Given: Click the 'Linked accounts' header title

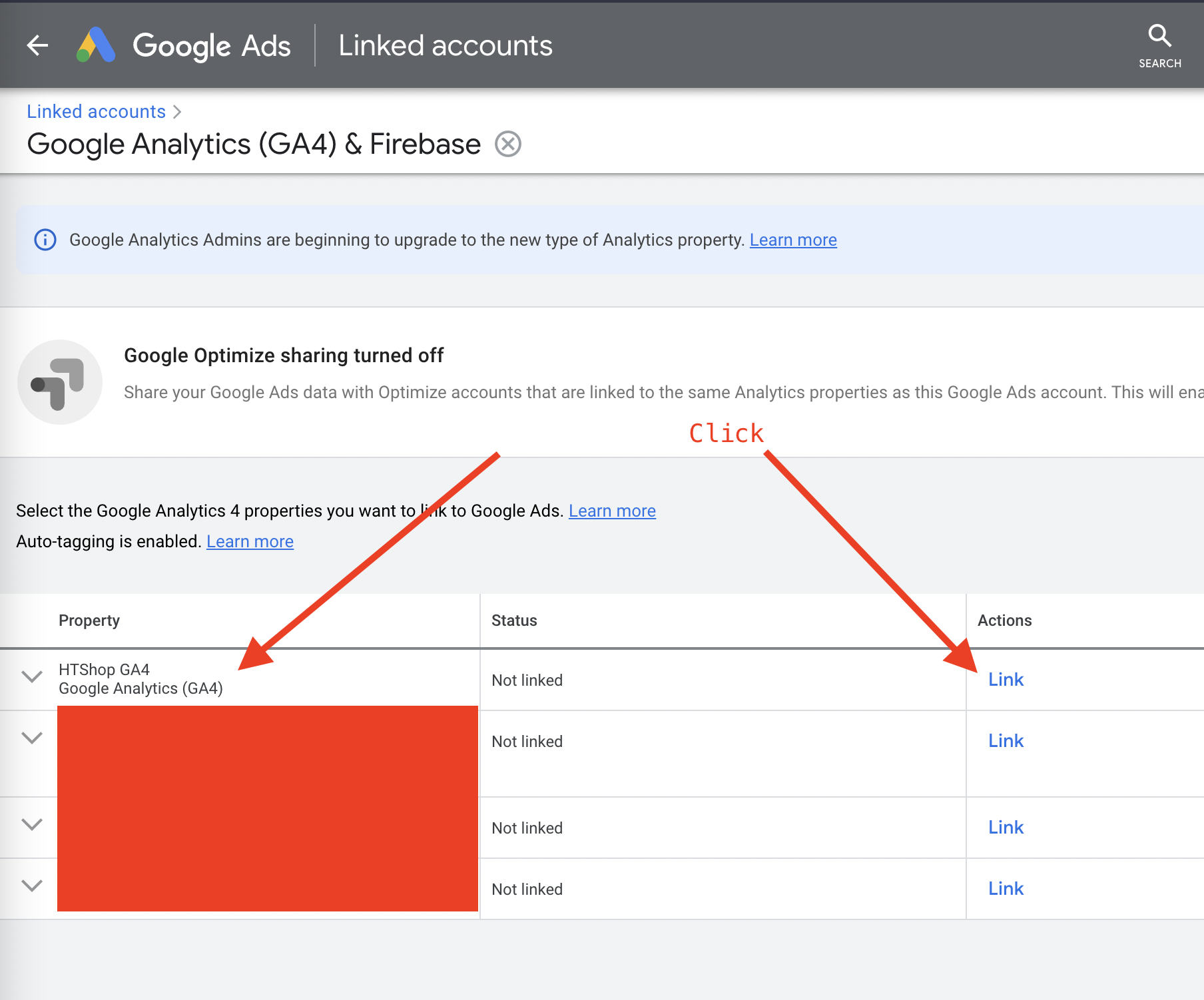Looking at the screenshot, I should click(446, 45).
